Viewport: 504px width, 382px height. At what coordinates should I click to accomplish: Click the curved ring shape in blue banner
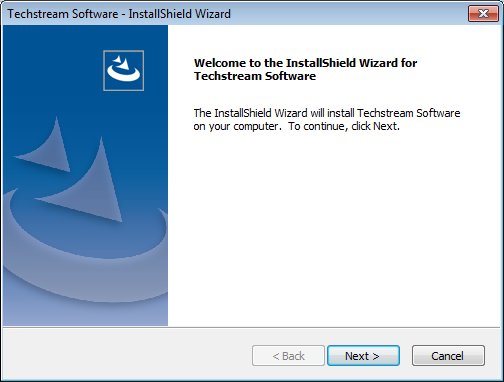point(85,253)
